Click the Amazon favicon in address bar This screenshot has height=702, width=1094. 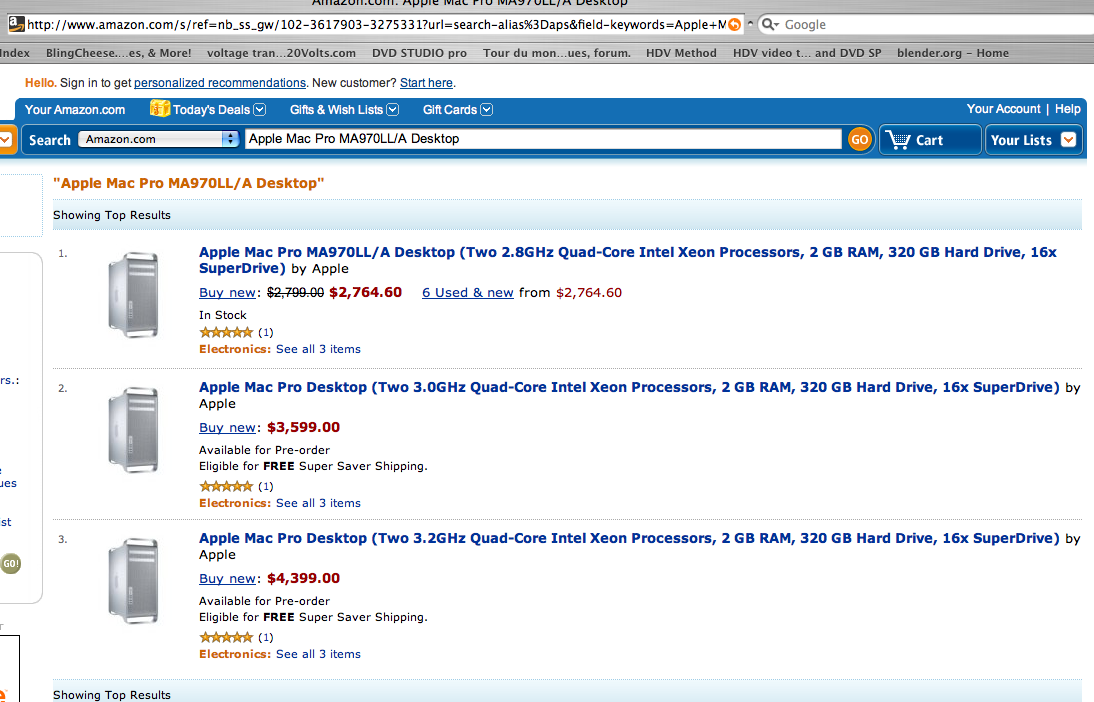tap(16, 24)
